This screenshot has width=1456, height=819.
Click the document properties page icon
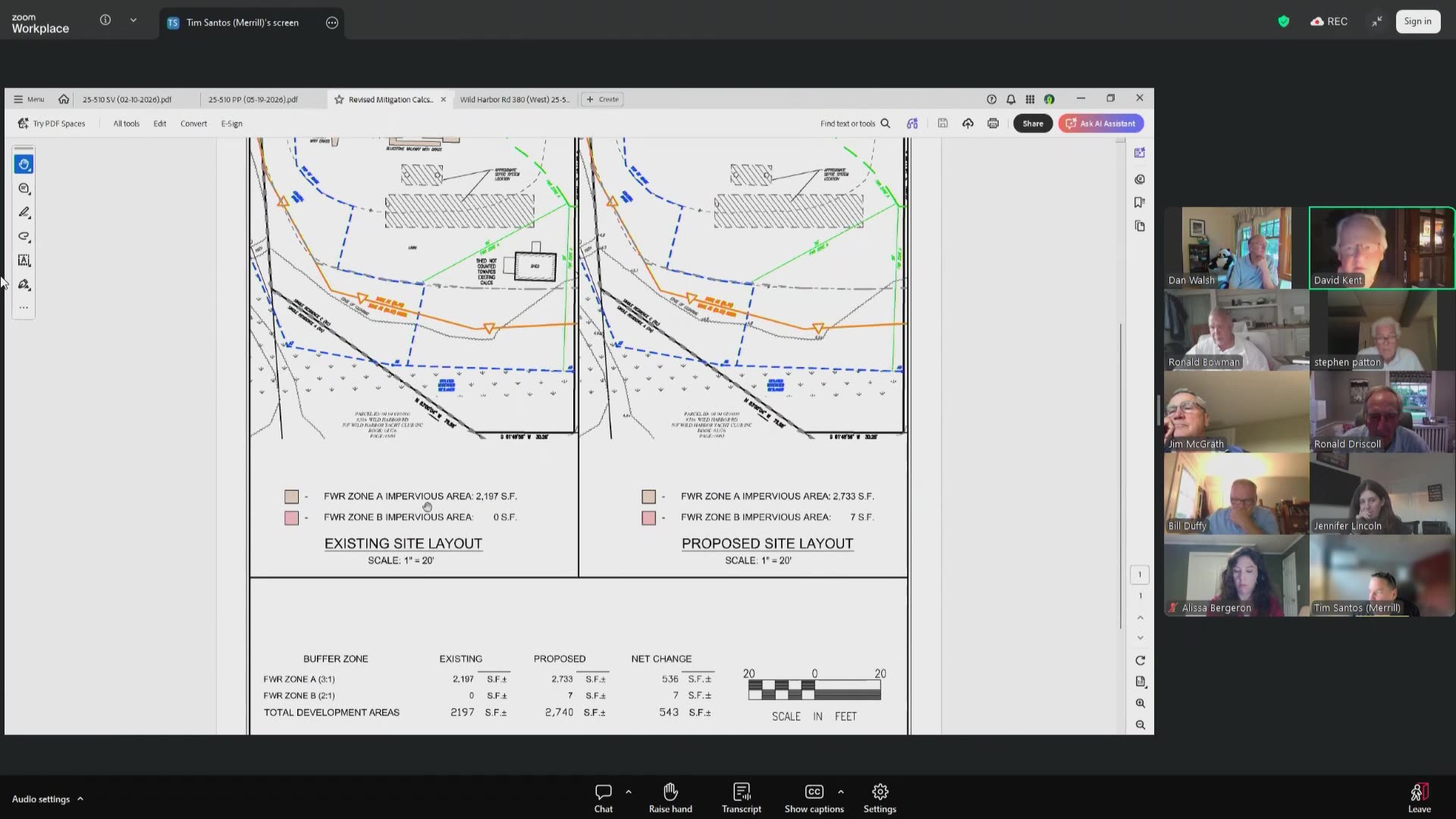(1140, 682)
